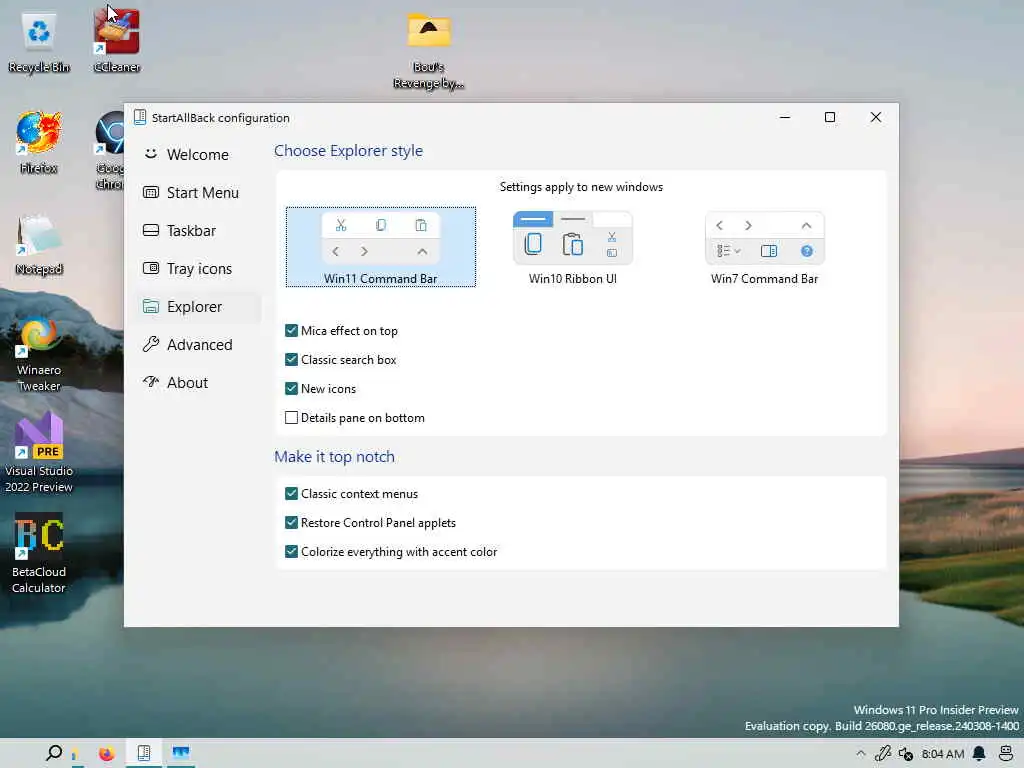Choose Win11 Command Bar style
The width and height of the screenshot is (1024, 768).
coord(381,247)
